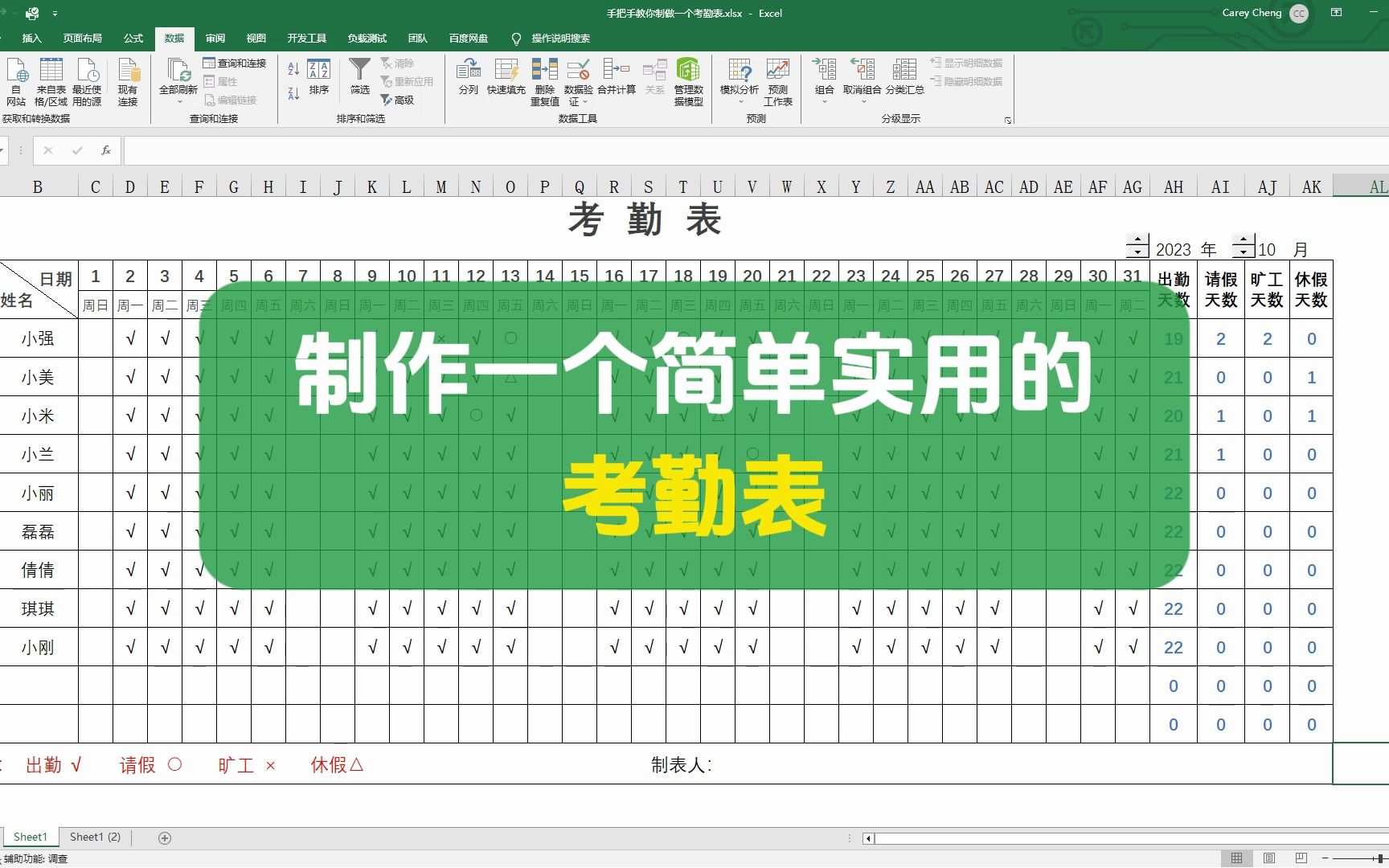Expand 组合 dropdown arrow

tap(825, 102)
